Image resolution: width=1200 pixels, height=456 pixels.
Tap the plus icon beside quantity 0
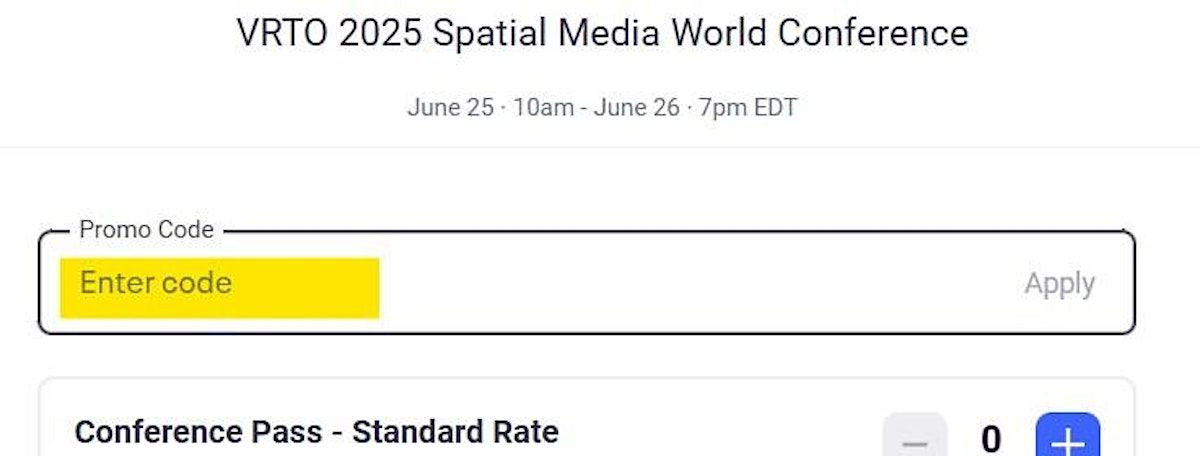click(1068, 438)
